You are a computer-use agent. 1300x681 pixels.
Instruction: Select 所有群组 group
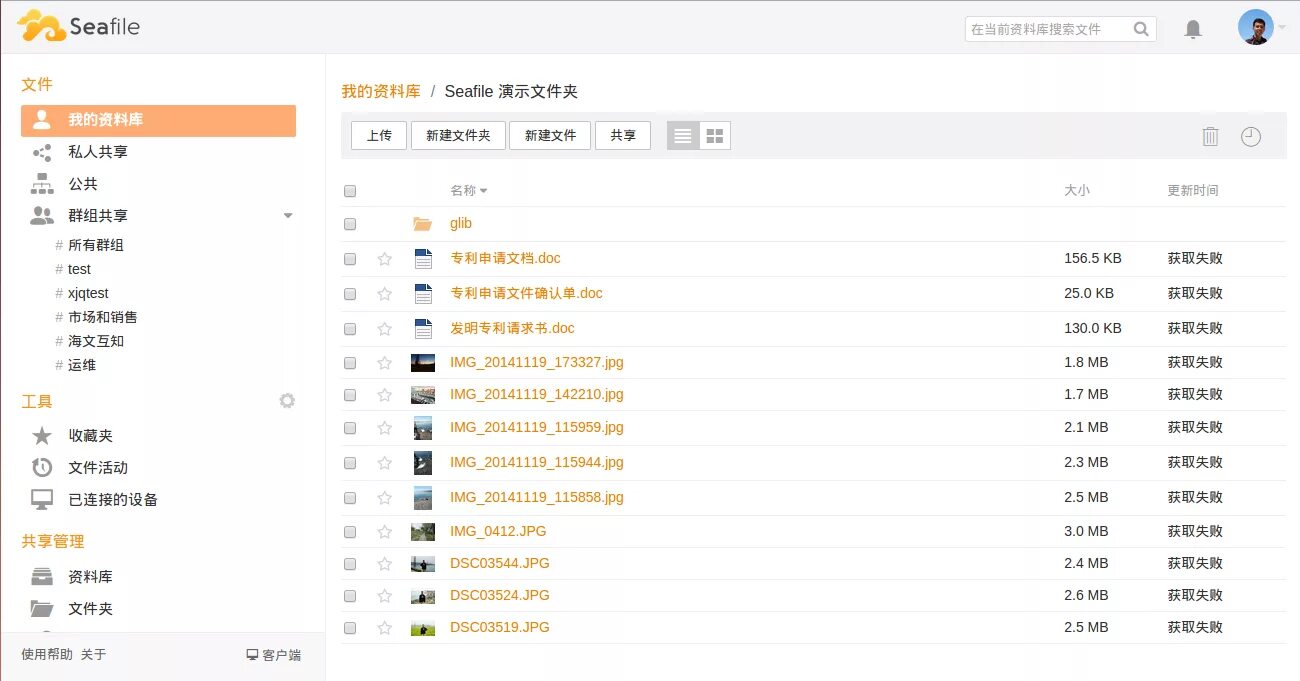[96, 245]
